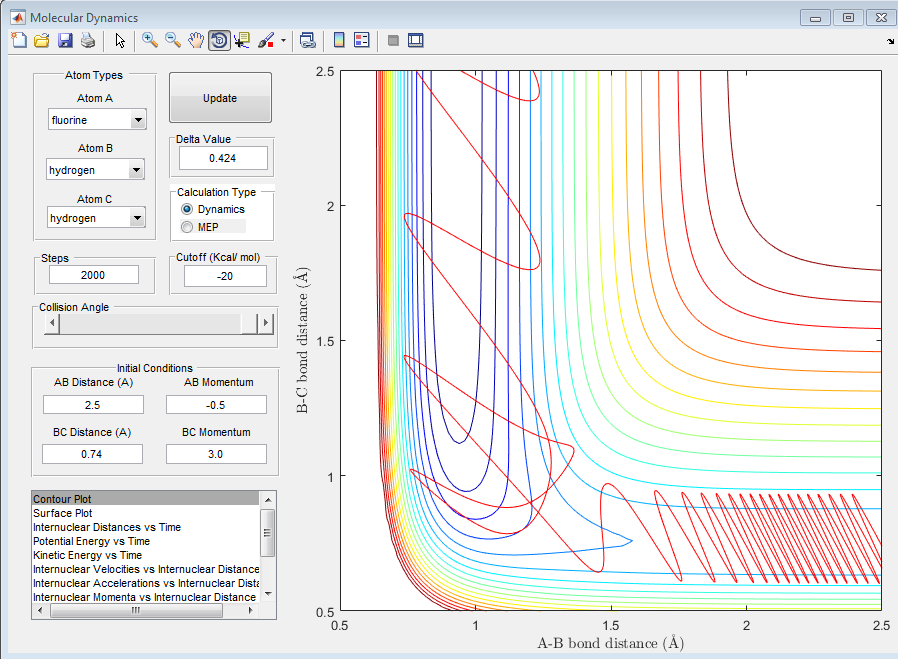
Task: Select the Data Cursor tool
Action: click(x=242, y=40)
